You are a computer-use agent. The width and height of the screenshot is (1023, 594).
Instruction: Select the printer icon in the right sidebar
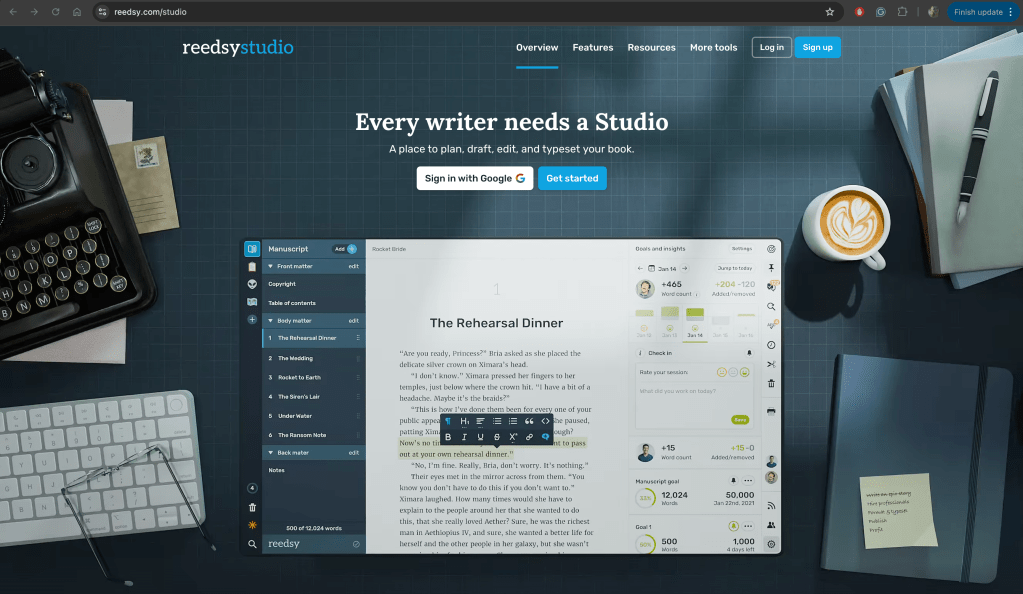pos(771,412)
